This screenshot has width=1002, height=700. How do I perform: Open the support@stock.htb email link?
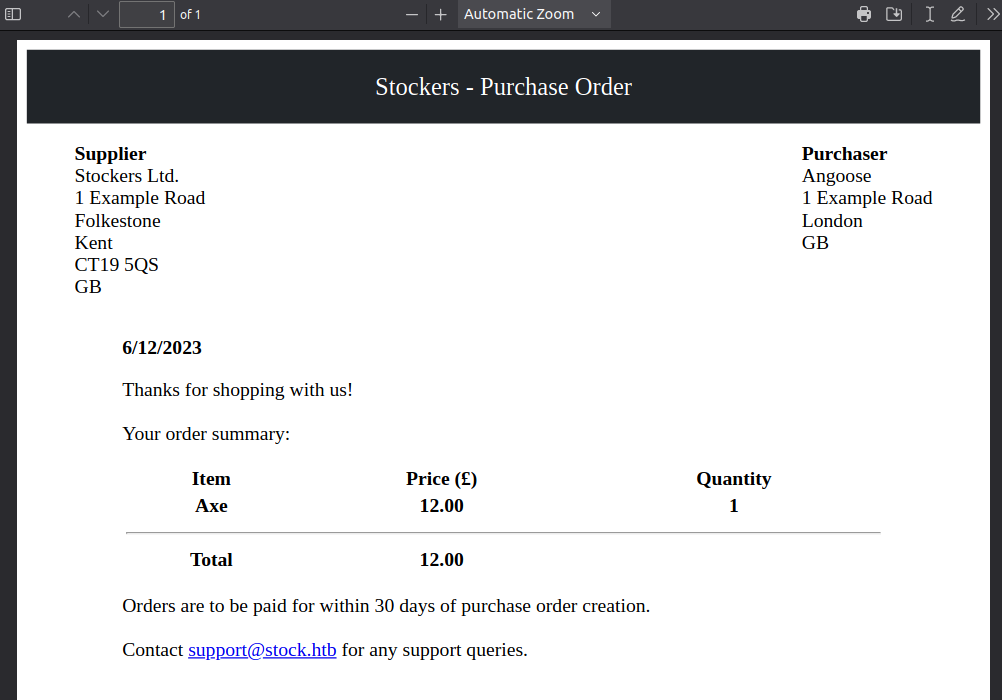pos(262,650)
